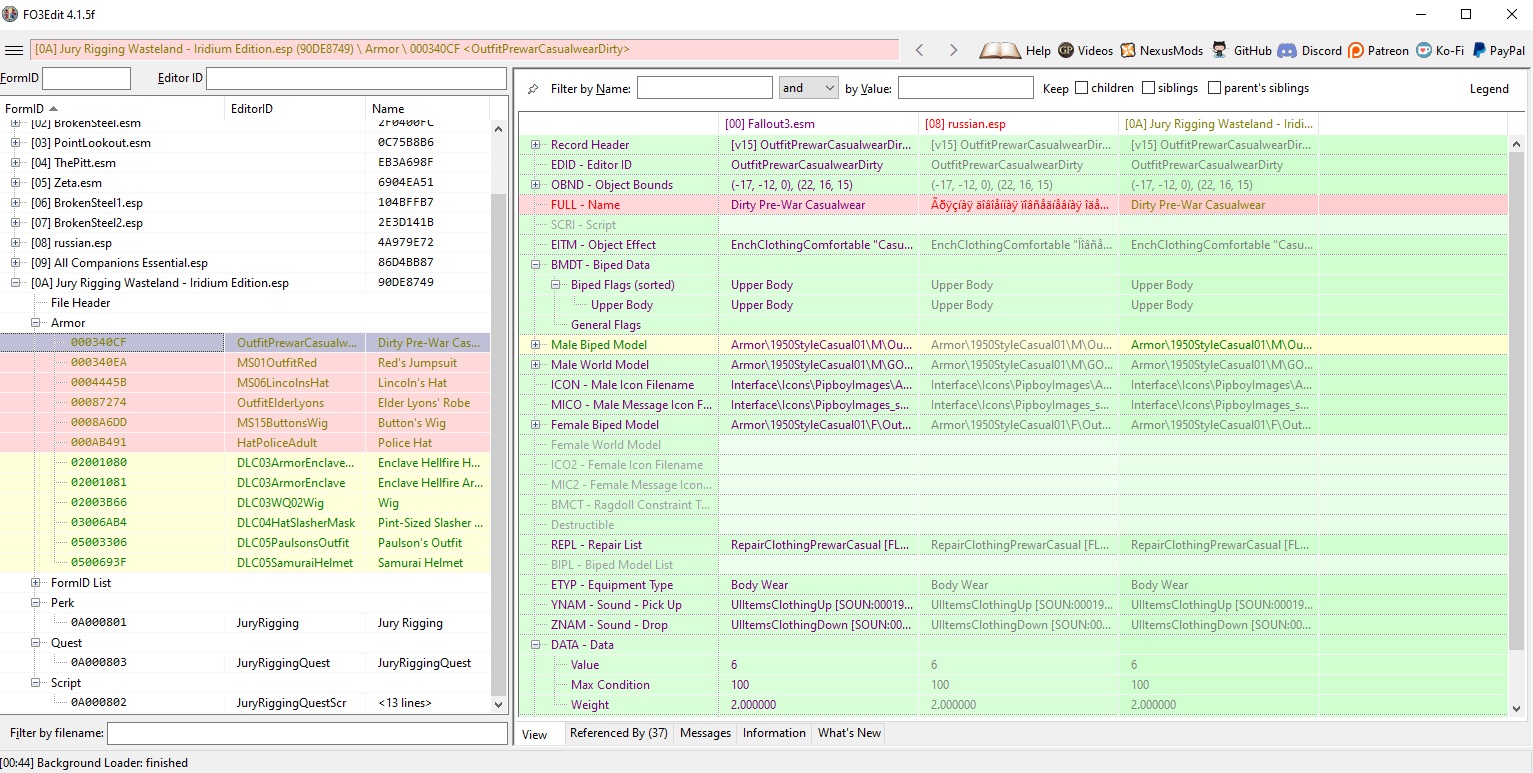The height and width of the screenshot is (773, 1533).
Task: Expand the [03] PointLookout.esm node
Action: [x=15, y=143]
